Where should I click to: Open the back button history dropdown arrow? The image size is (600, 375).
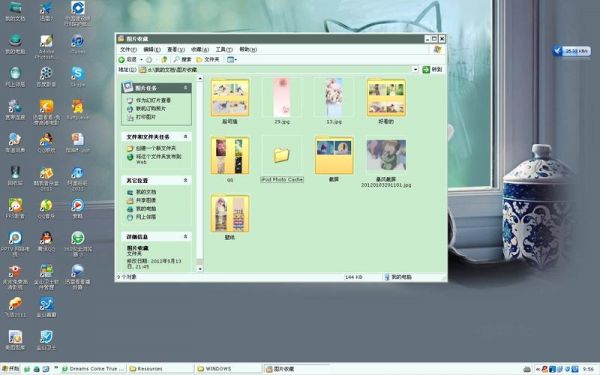coord(141,60)
